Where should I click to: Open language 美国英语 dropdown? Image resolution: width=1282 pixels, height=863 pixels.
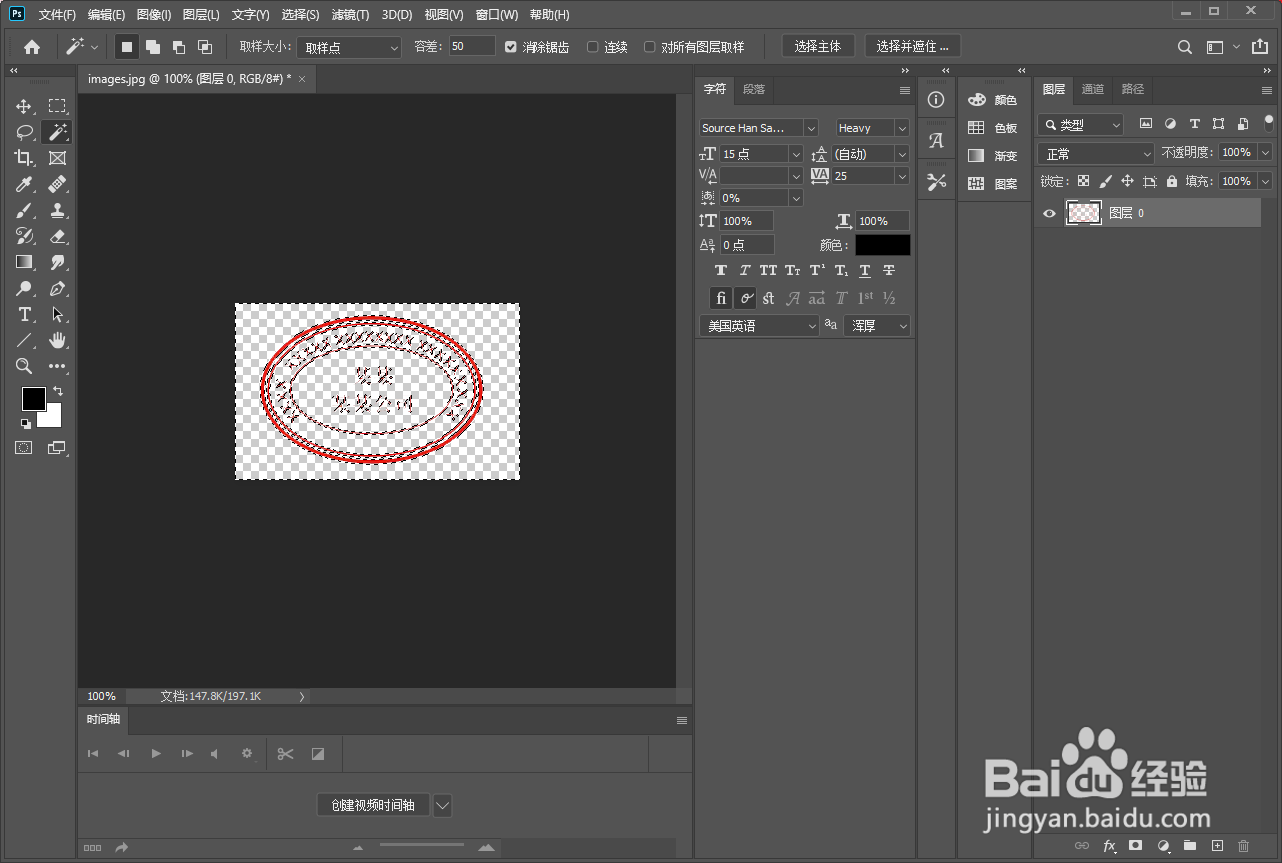coord(758,326)
